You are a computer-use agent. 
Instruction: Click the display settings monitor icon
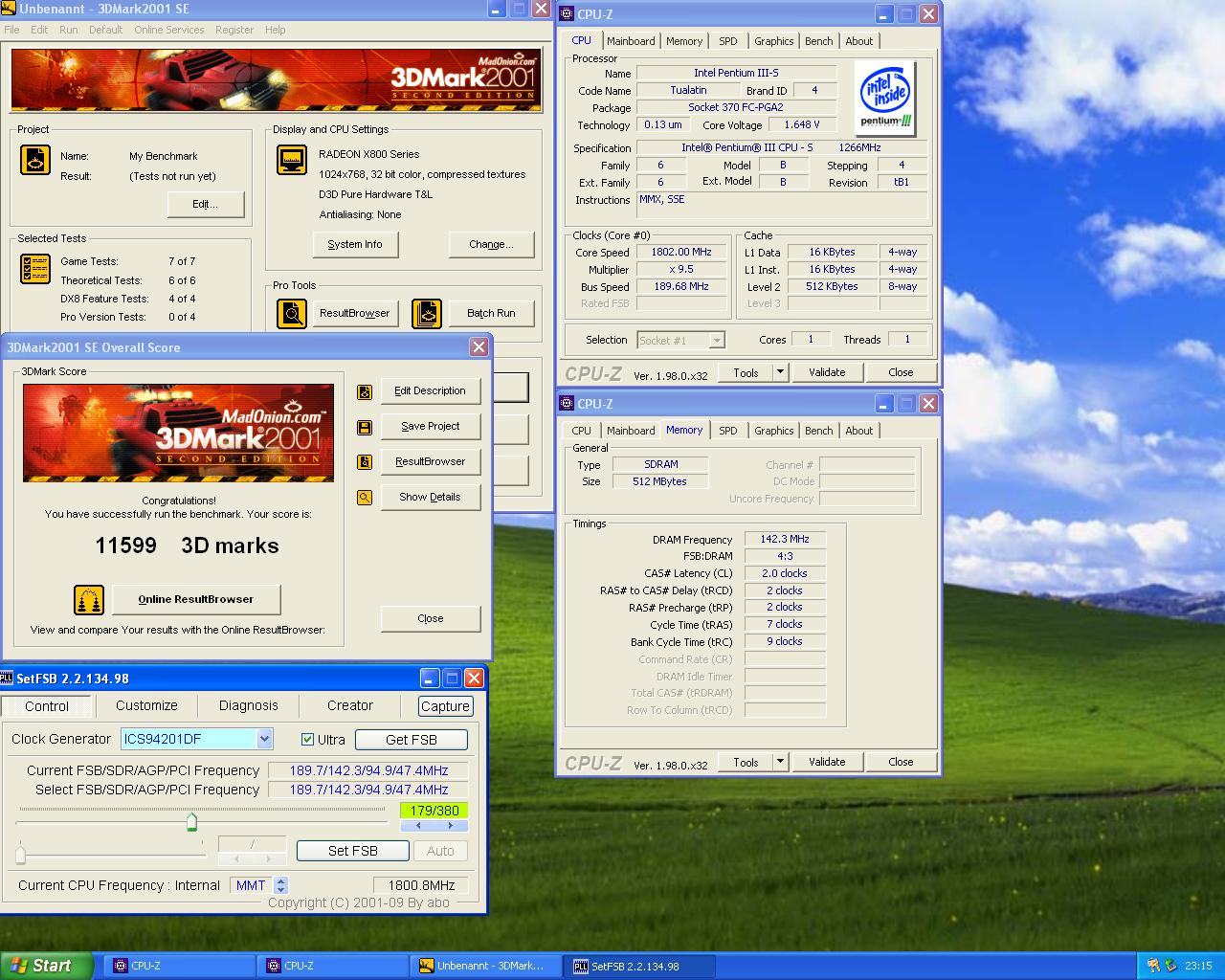(292, 160)
